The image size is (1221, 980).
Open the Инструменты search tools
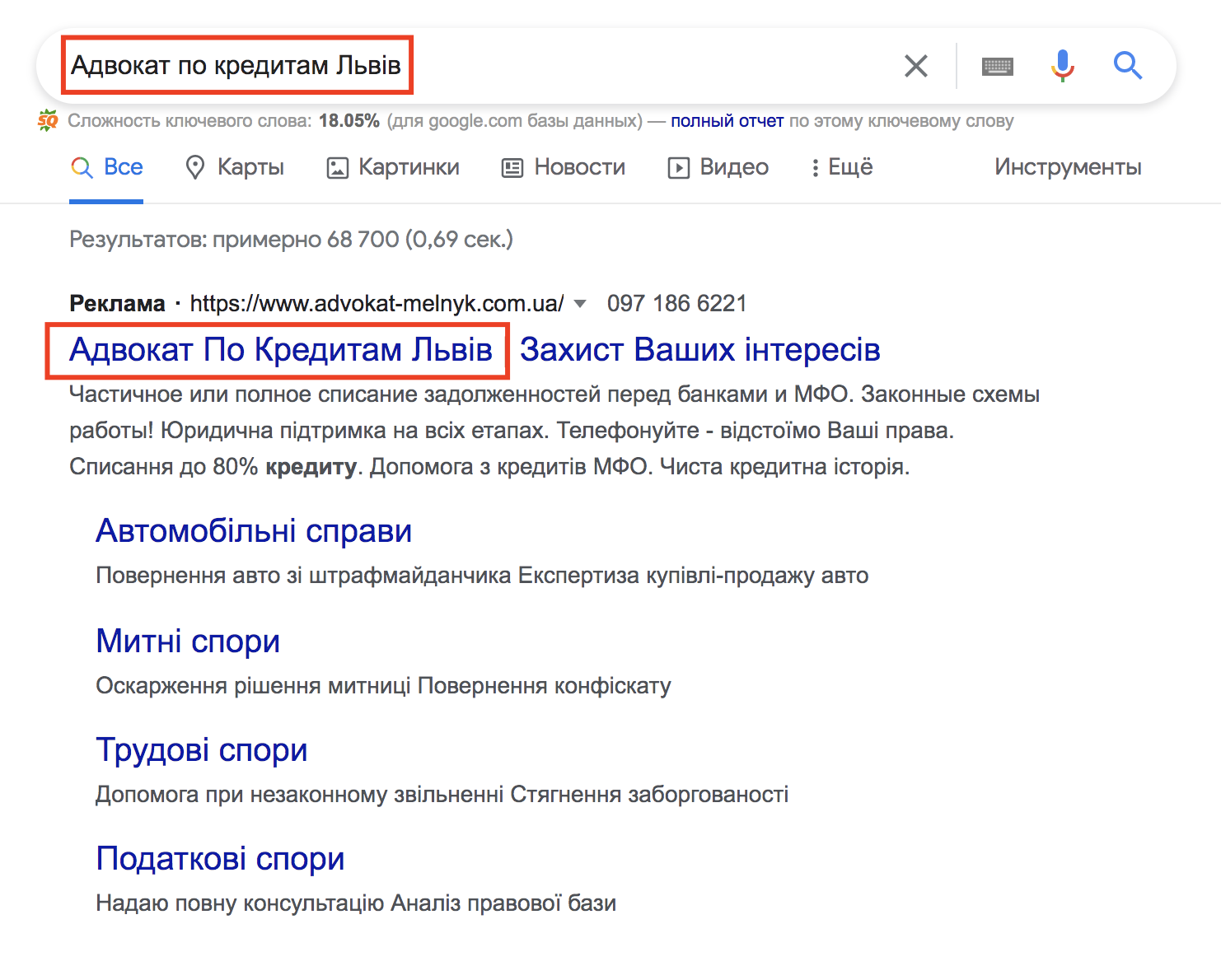[x=1068, y=167]
